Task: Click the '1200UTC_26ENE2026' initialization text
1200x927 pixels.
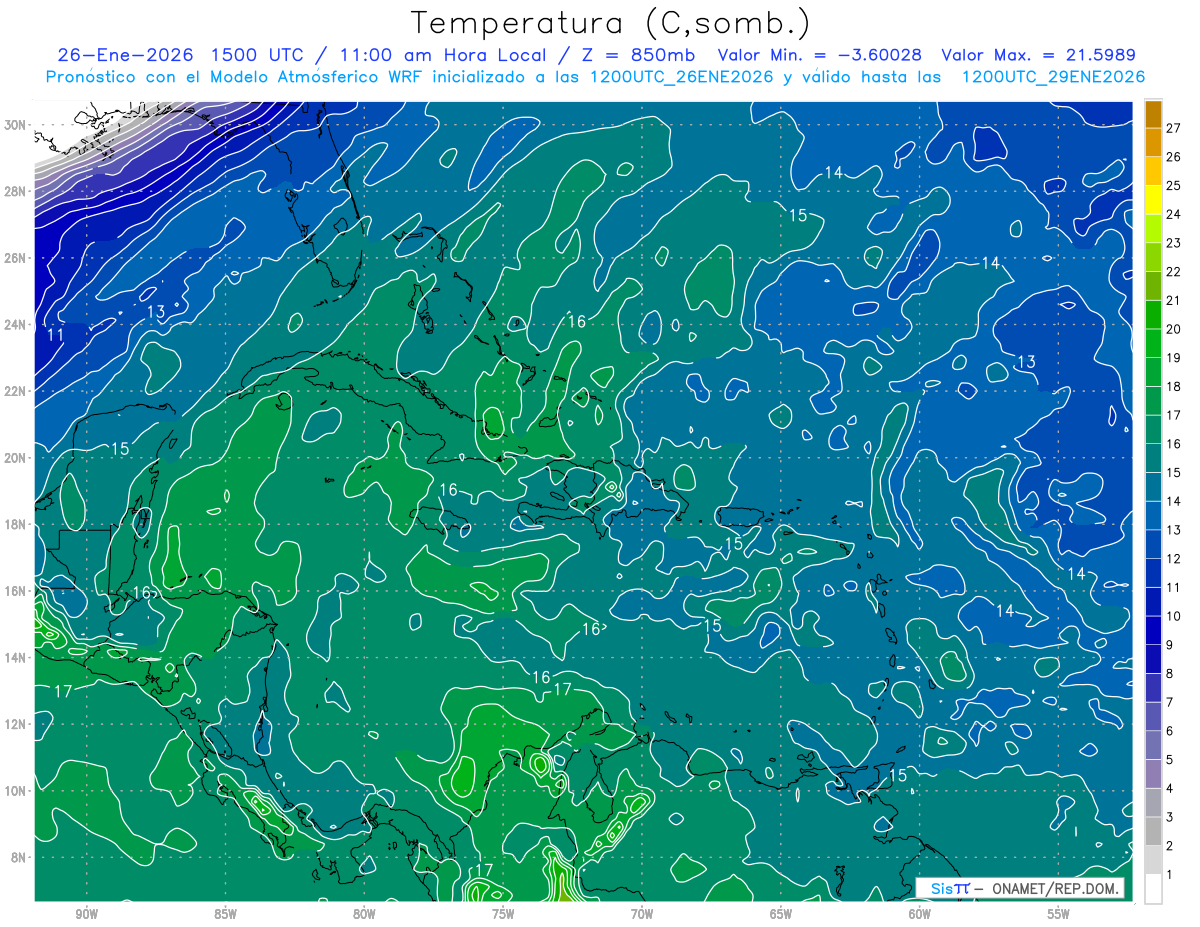Action: (x=680, y=77)
